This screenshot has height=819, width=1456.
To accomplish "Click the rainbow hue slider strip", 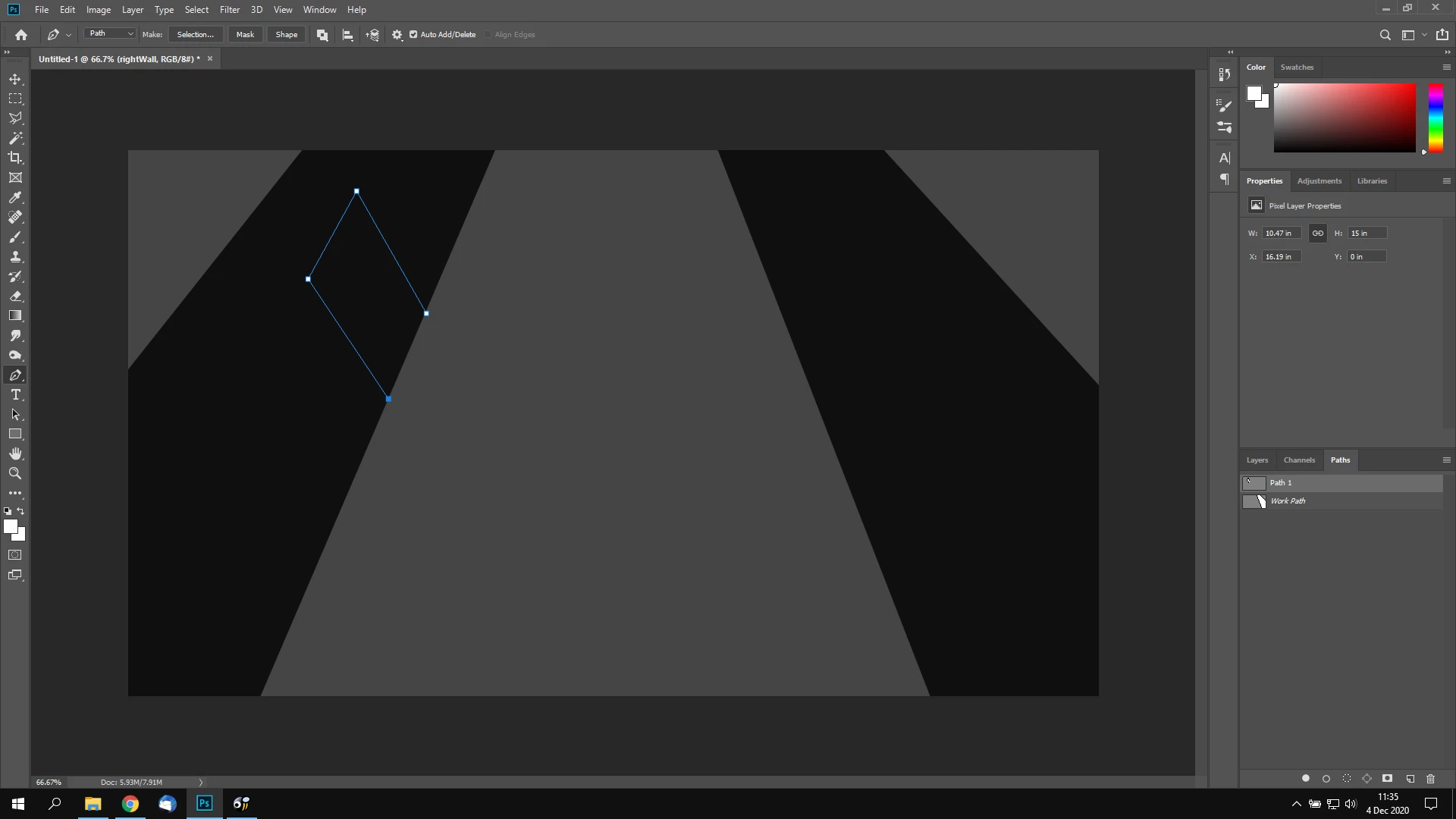I will [x=1436, y=118].
